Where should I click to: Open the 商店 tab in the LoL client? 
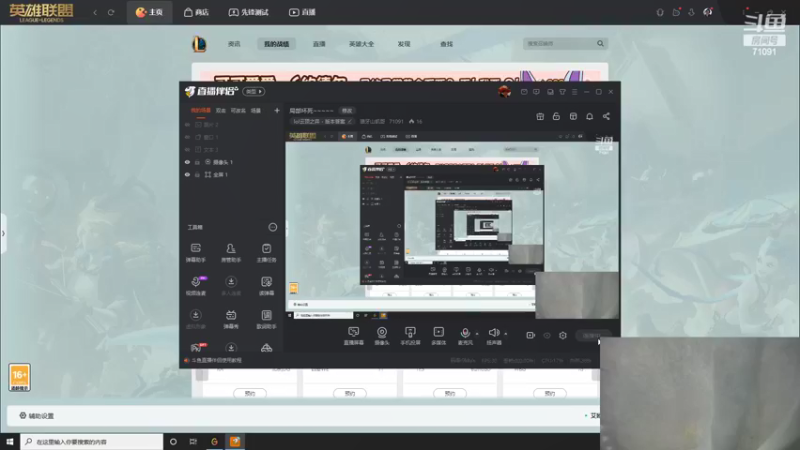[x=196, y=12]
